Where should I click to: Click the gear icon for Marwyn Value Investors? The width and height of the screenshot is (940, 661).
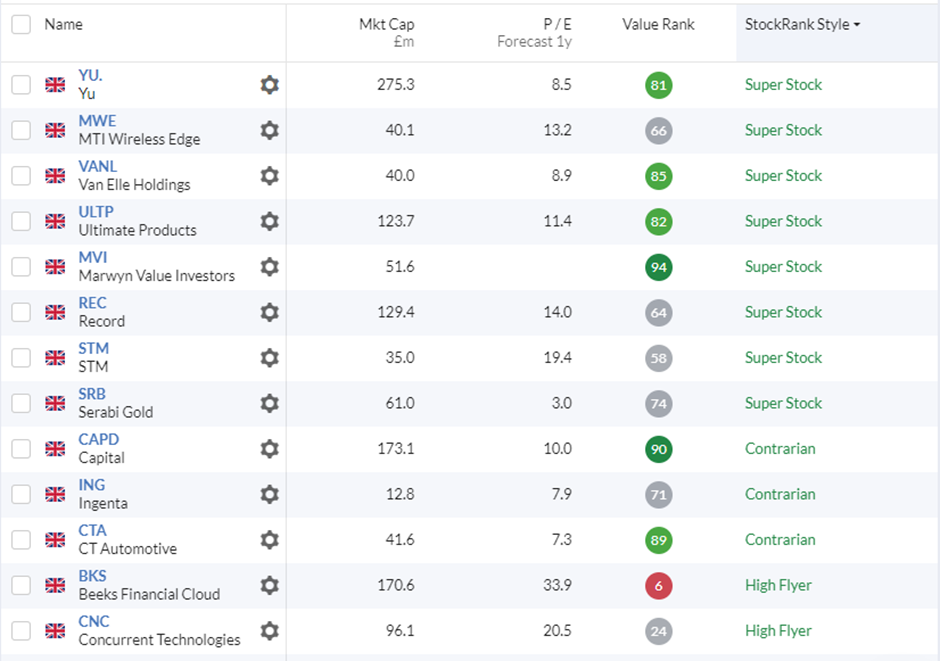point(269,267)
